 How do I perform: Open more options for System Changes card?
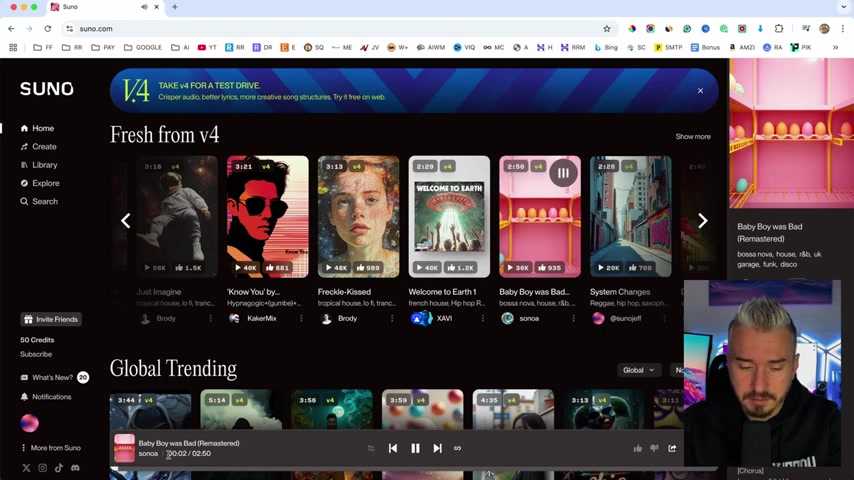coord(664,318)
